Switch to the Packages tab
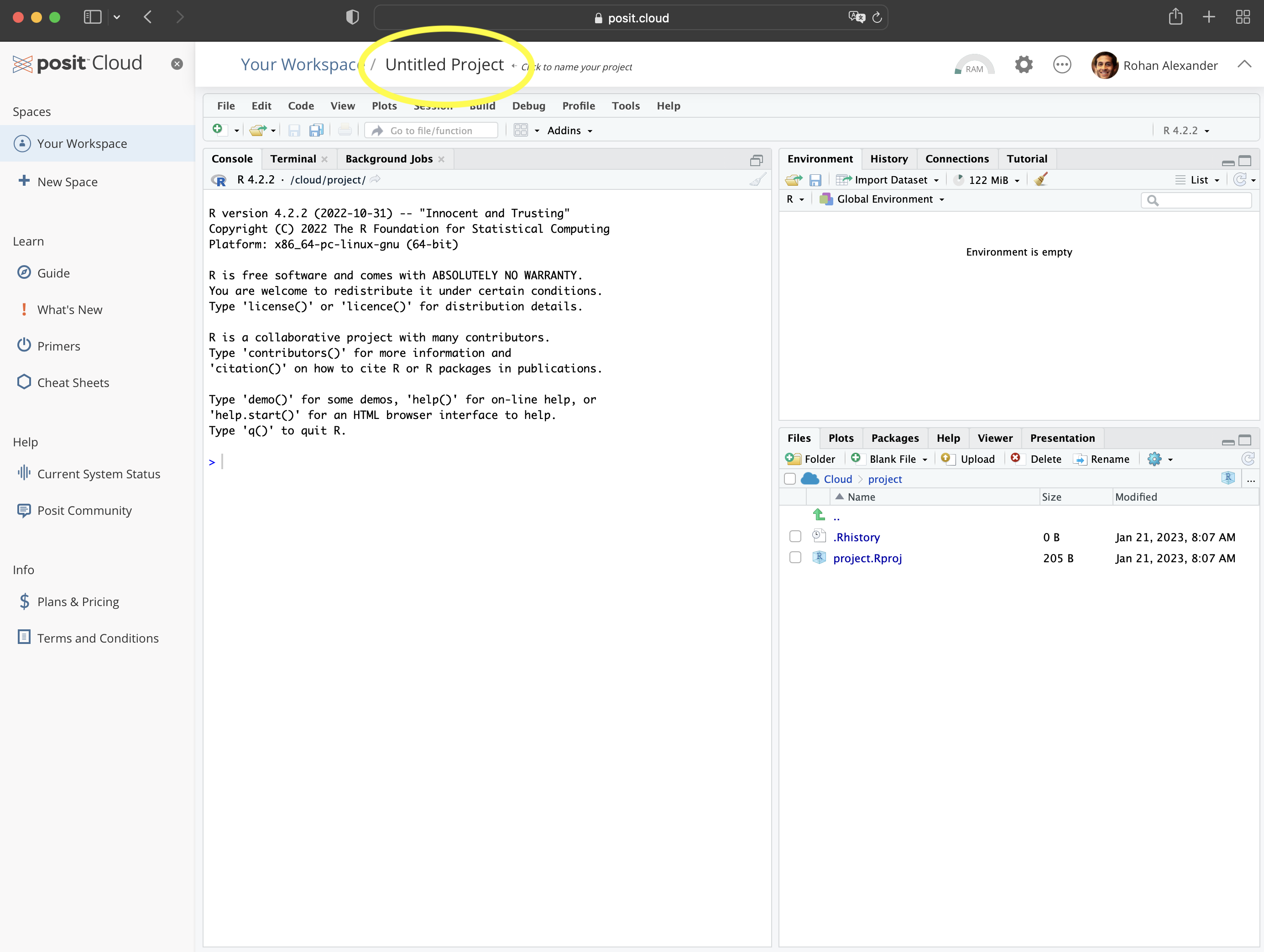 tap(894, 438)
